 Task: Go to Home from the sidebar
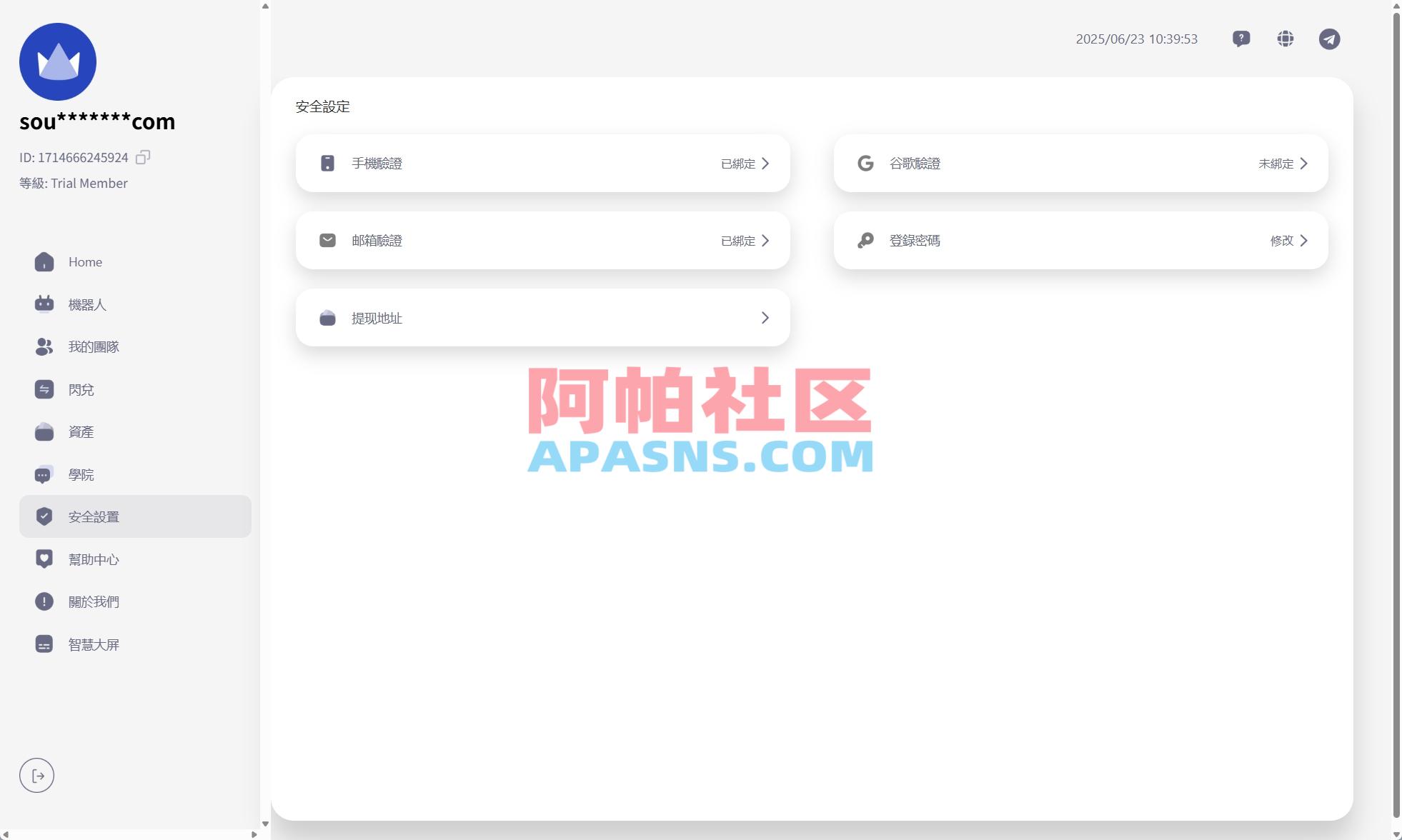84,261
